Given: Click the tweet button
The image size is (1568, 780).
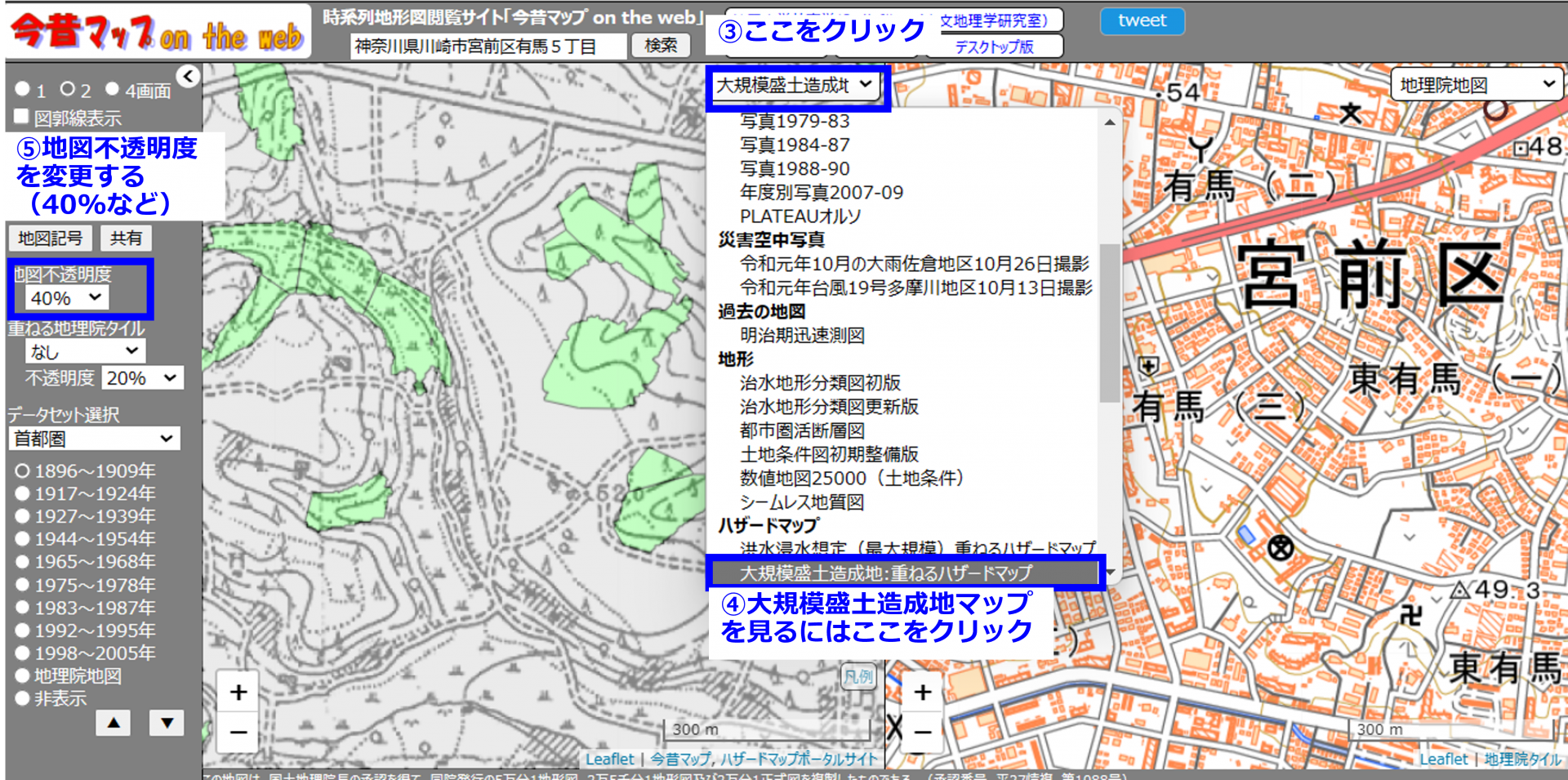Looking at the screenshot, I should click(1142, 20).
